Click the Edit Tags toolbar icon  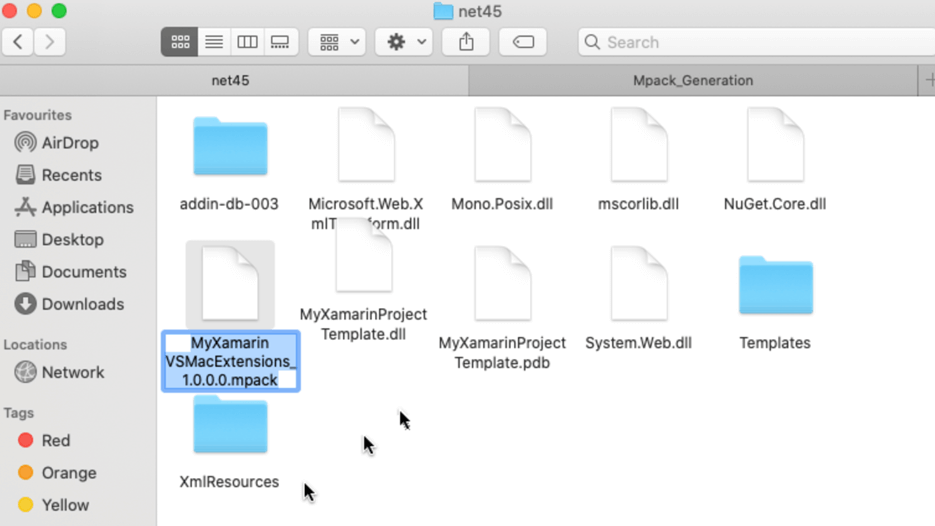523,42
